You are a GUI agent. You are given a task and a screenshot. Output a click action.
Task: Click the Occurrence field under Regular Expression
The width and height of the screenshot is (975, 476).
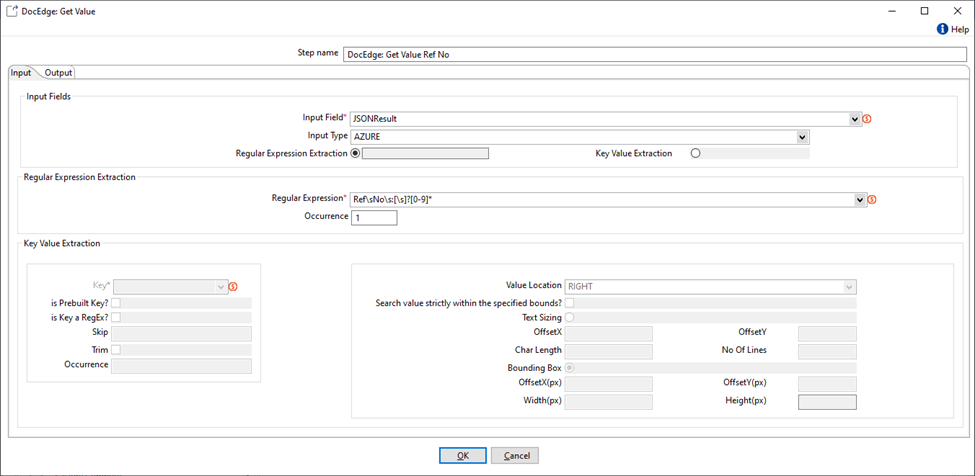pyautogui.click(x=374, y=217)
